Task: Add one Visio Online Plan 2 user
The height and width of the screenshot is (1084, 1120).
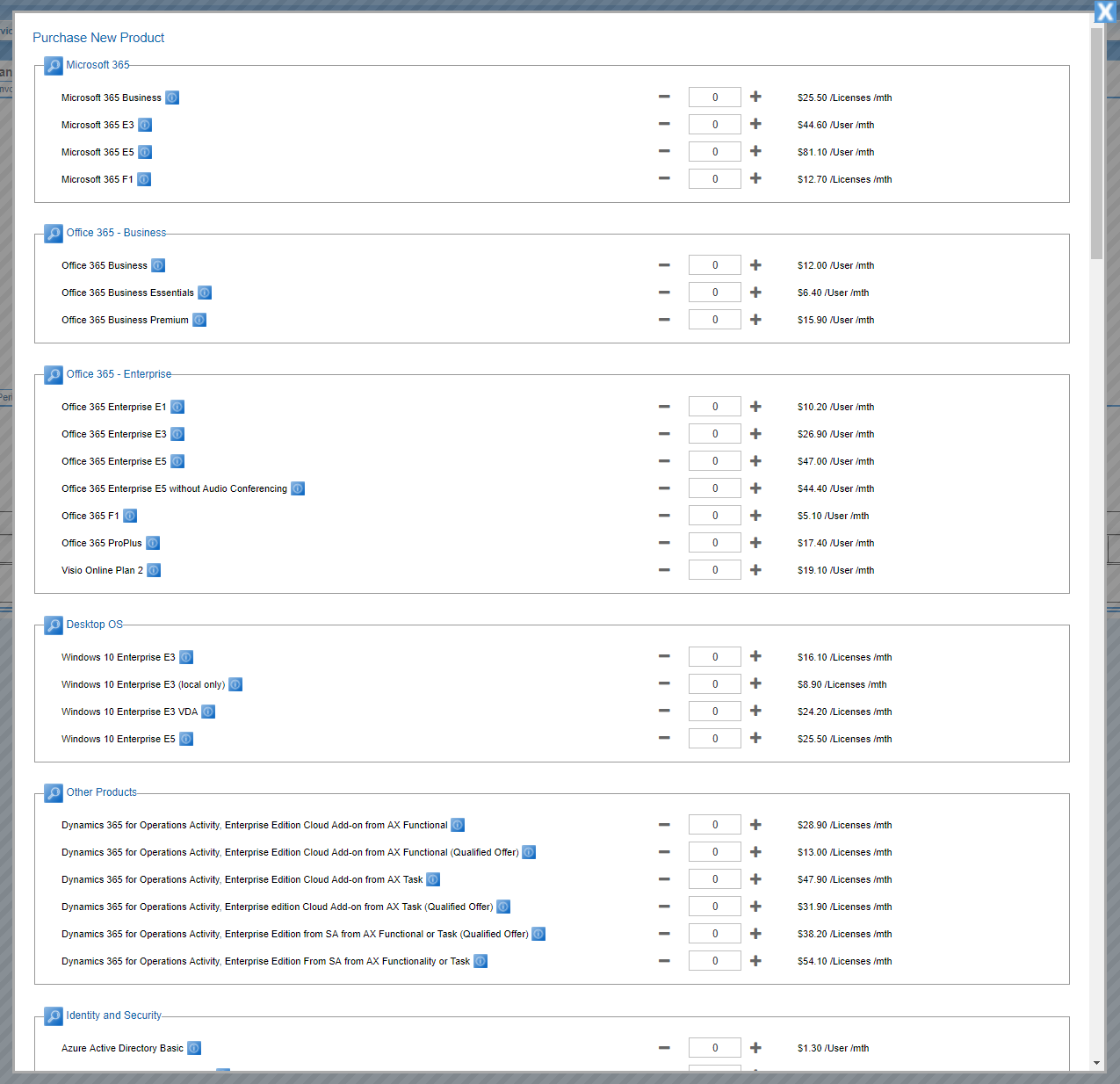Action: (755, 569)
